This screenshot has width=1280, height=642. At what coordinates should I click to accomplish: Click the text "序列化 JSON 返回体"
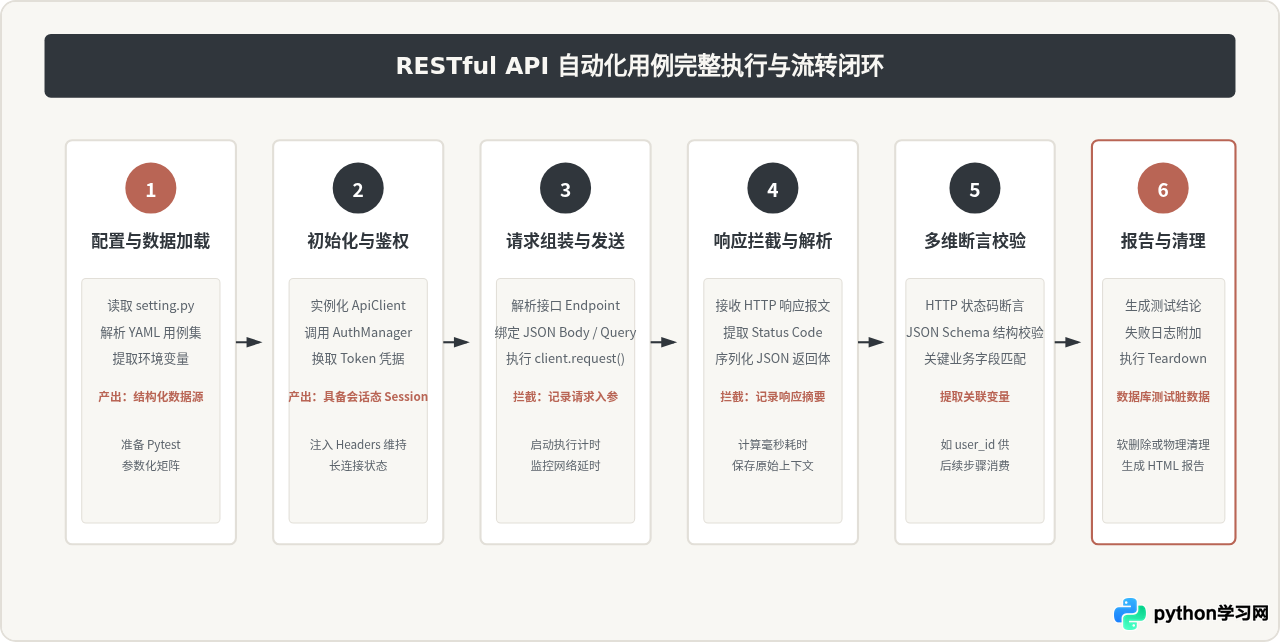pyautogui.click(x=773, y=358)
